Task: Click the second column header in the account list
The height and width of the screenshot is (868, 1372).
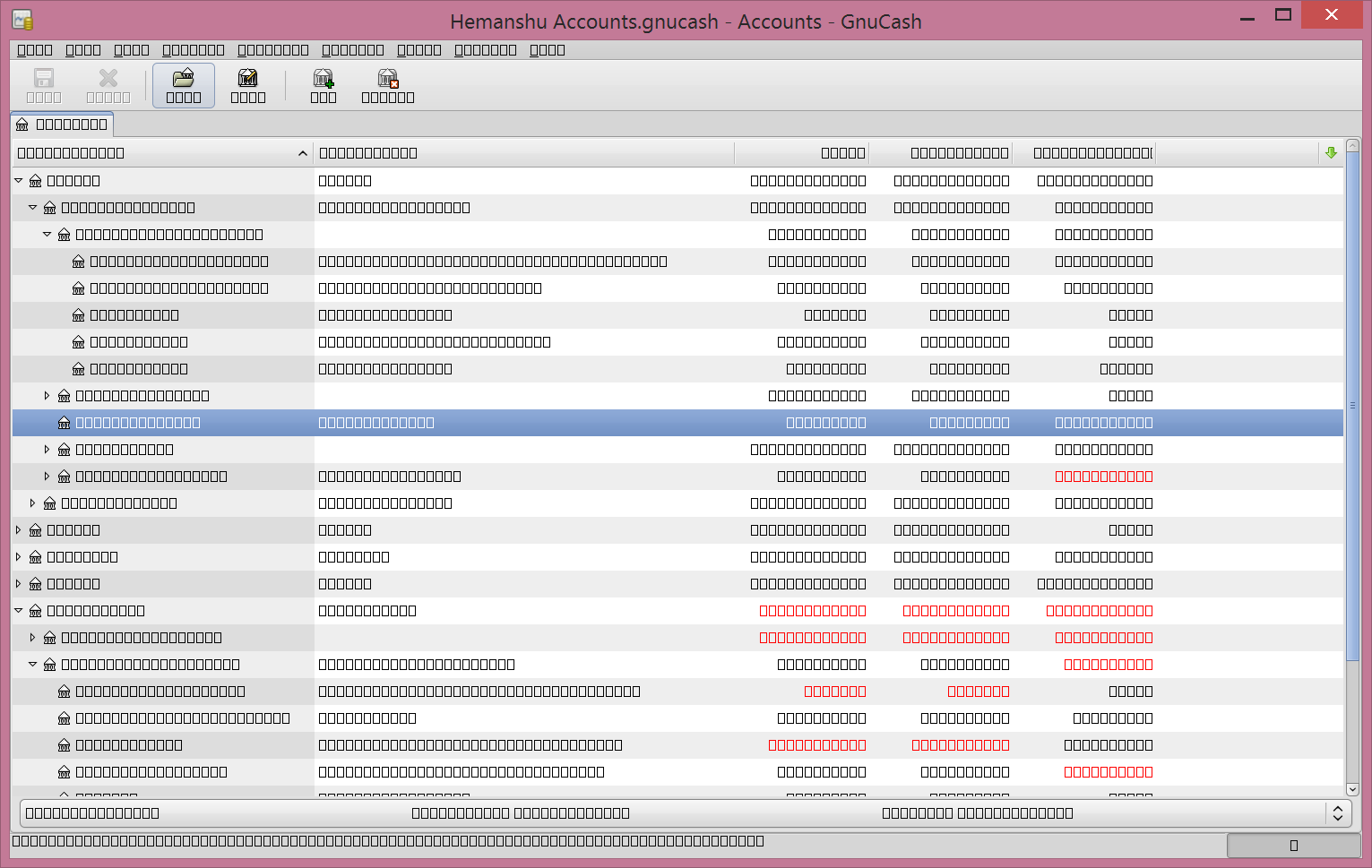Action: click(523, 153)
